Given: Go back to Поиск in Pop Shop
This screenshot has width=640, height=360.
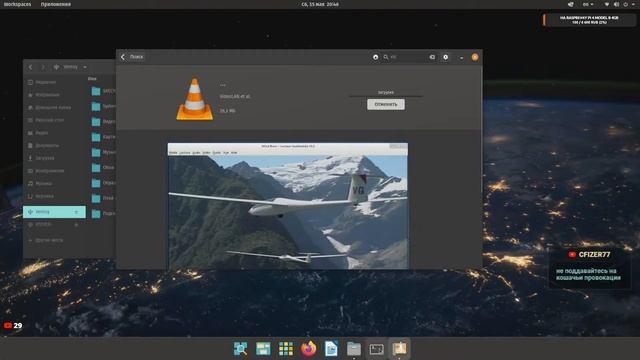Looking at the screenshot, I should 132,57.
